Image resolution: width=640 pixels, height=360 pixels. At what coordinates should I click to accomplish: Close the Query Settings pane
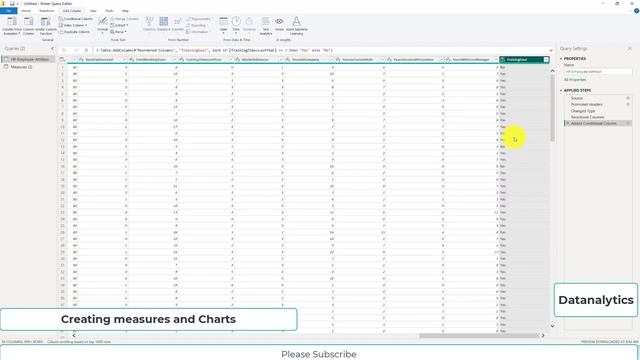(x=630, y=49)
